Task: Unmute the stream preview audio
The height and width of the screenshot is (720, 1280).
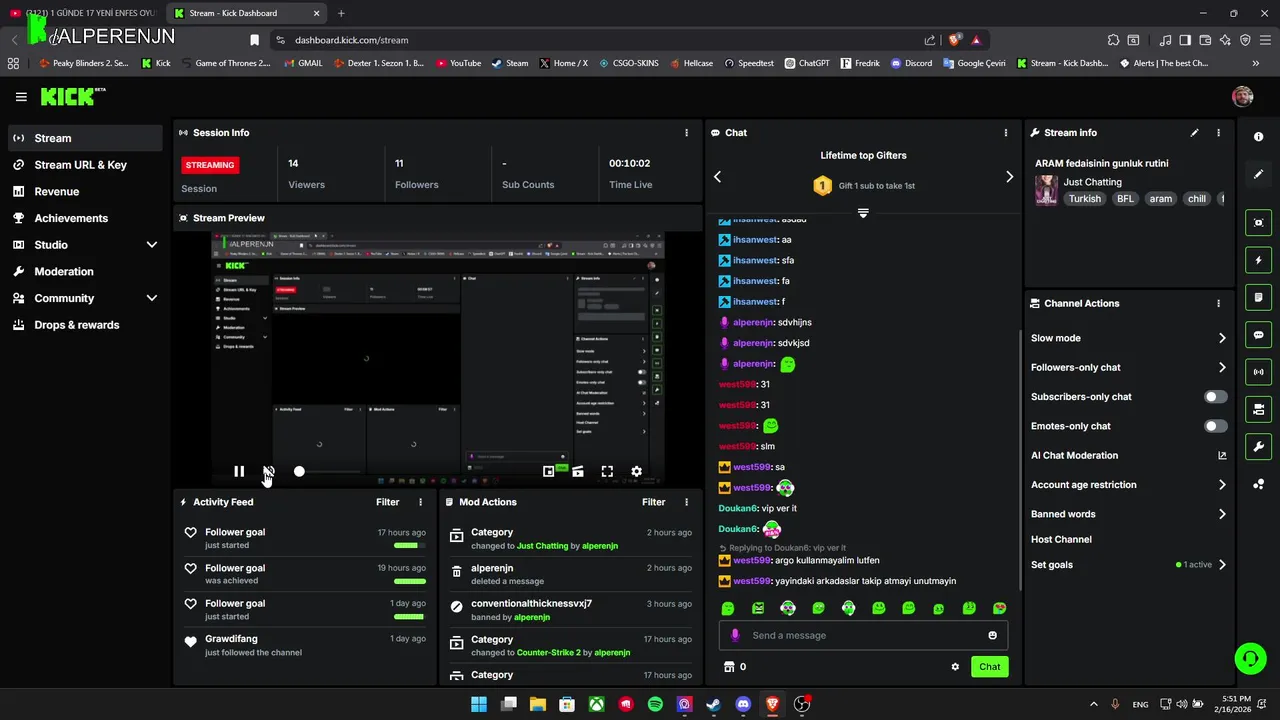Action: coord(269,471)
